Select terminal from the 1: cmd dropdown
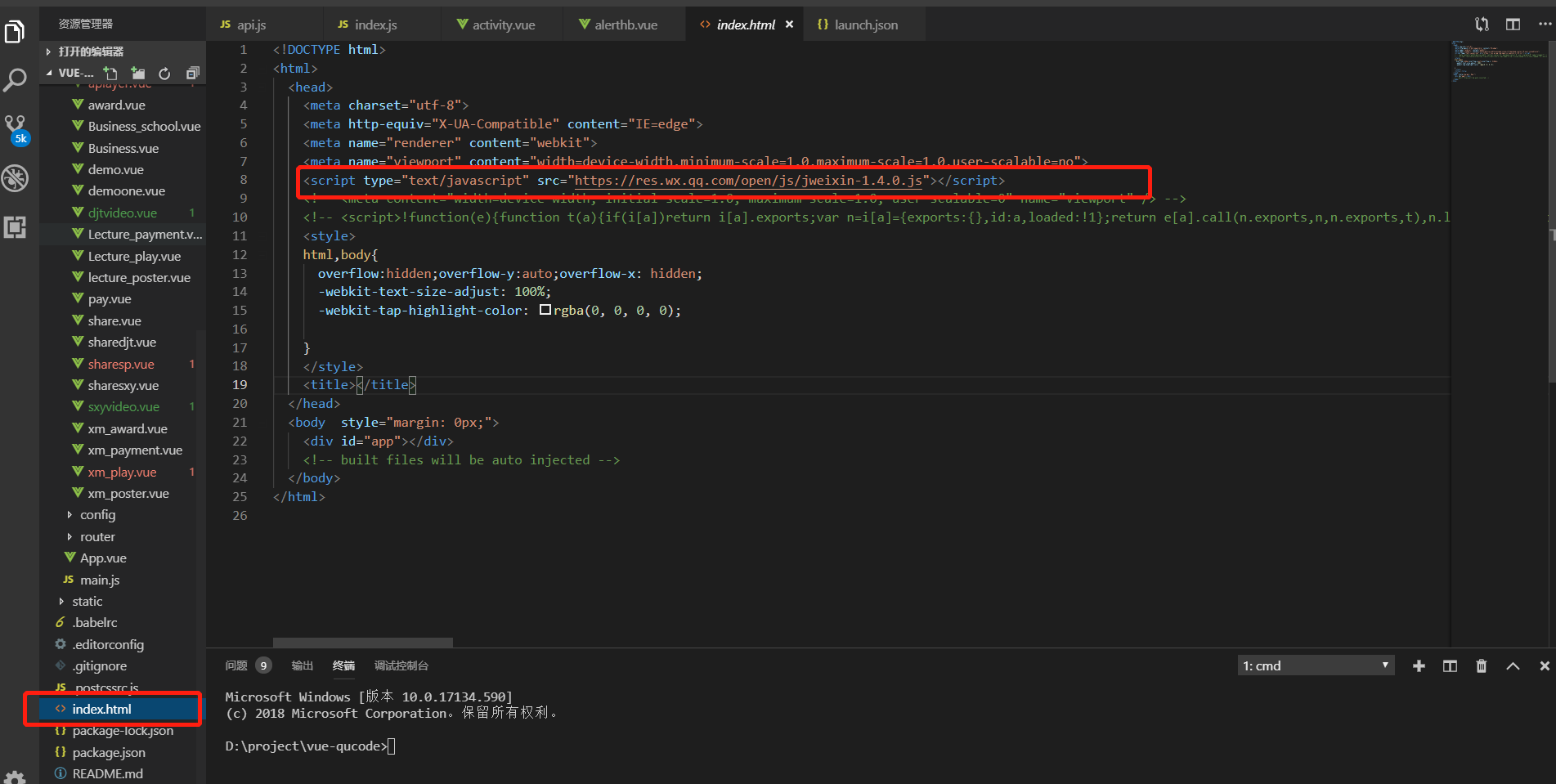The width and height of the screenshot is (1556, 784). [x=1315, y=665]
